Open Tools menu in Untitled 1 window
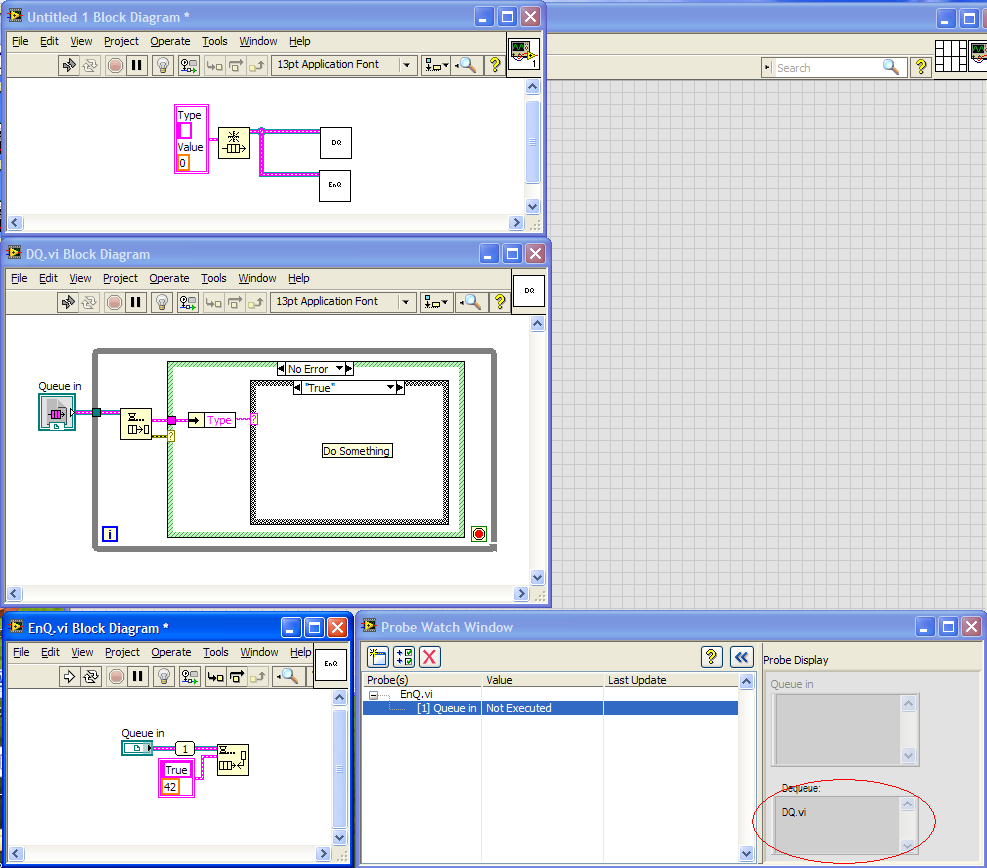The height and width of the screenshot is (868, 987). 215,41
